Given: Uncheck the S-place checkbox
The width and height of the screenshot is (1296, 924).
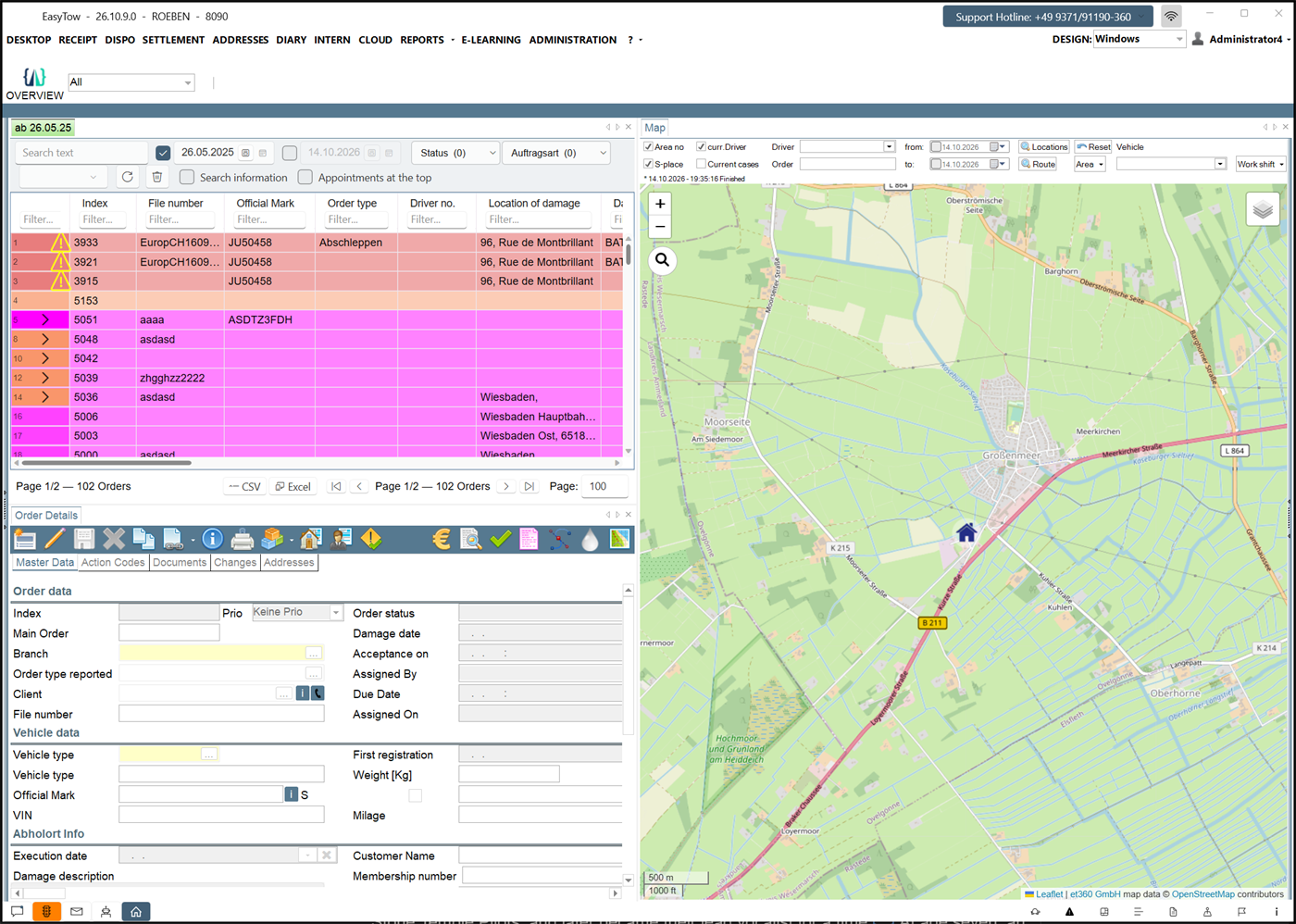Looking at the screenshot, I should tap(649, 164).
